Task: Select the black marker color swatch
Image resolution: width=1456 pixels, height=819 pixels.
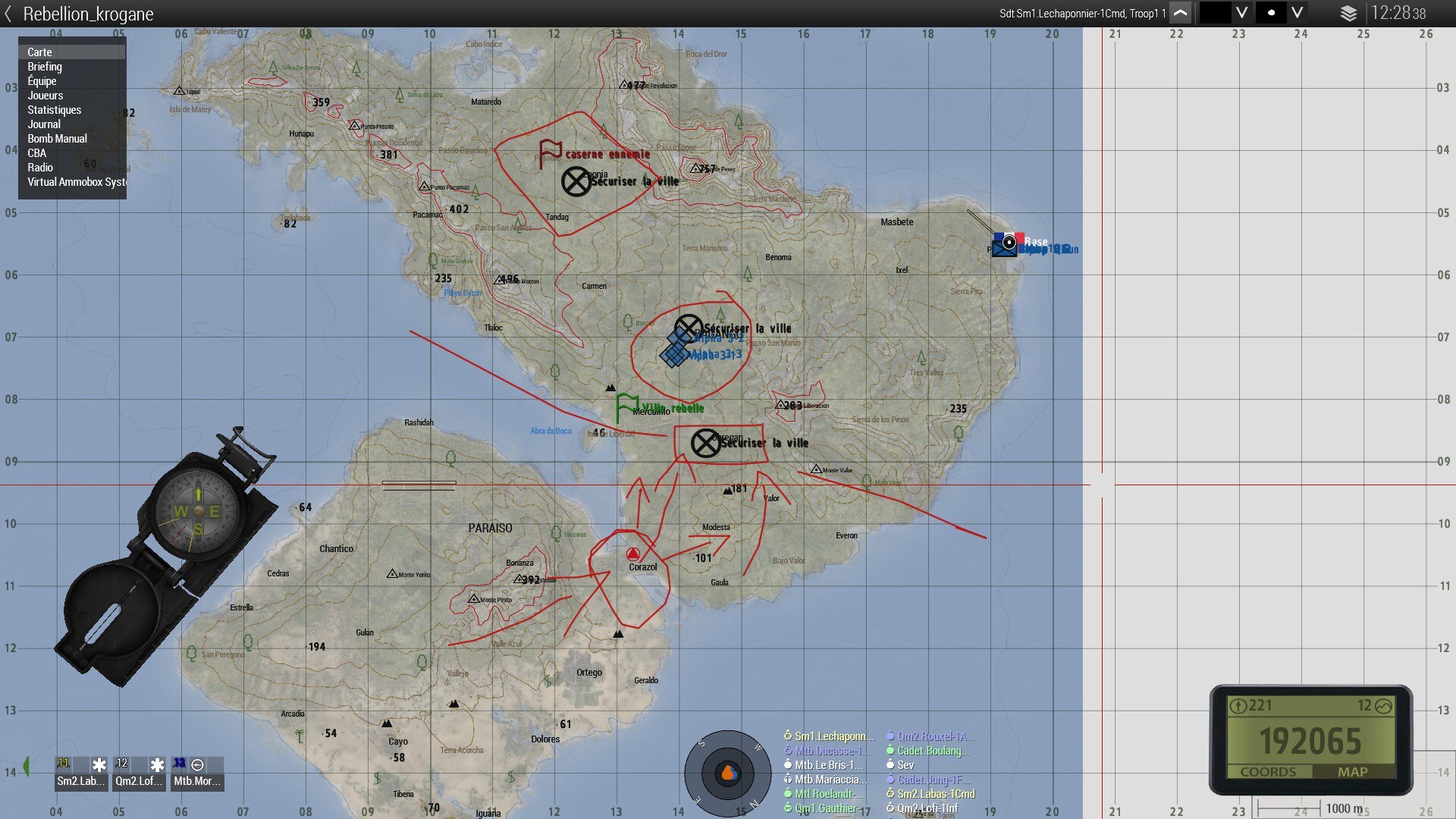Action: (1215, 13)
